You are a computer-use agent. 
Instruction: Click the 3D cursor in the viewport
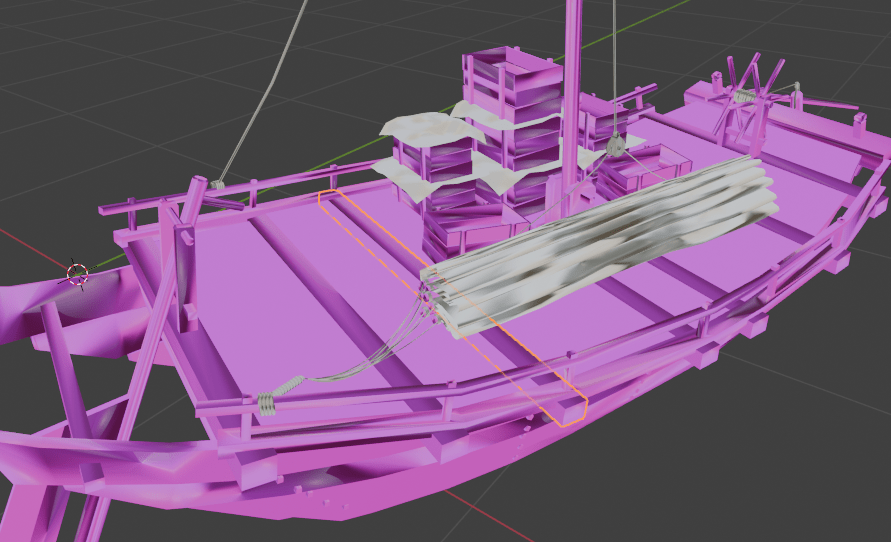pos(77,273)
